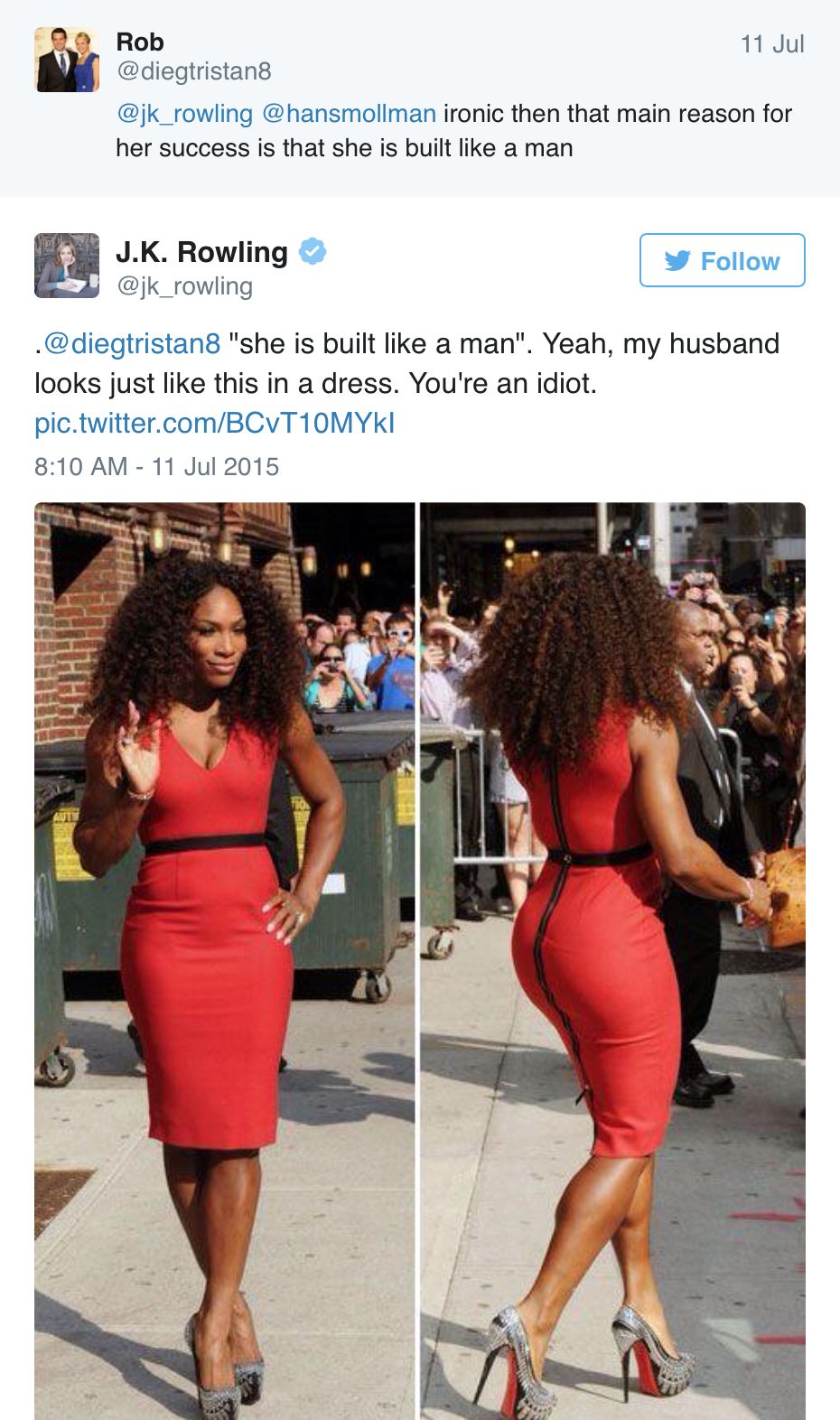Click Rob's profile avatar picture

click(x=67, y=60)
